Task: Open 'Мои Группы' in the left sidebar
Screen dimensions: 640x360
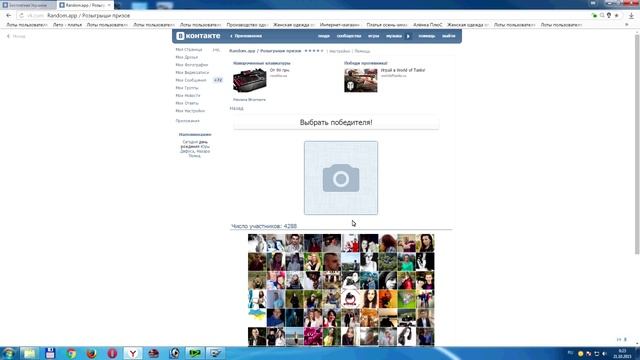Action: [x=187, y=88]
